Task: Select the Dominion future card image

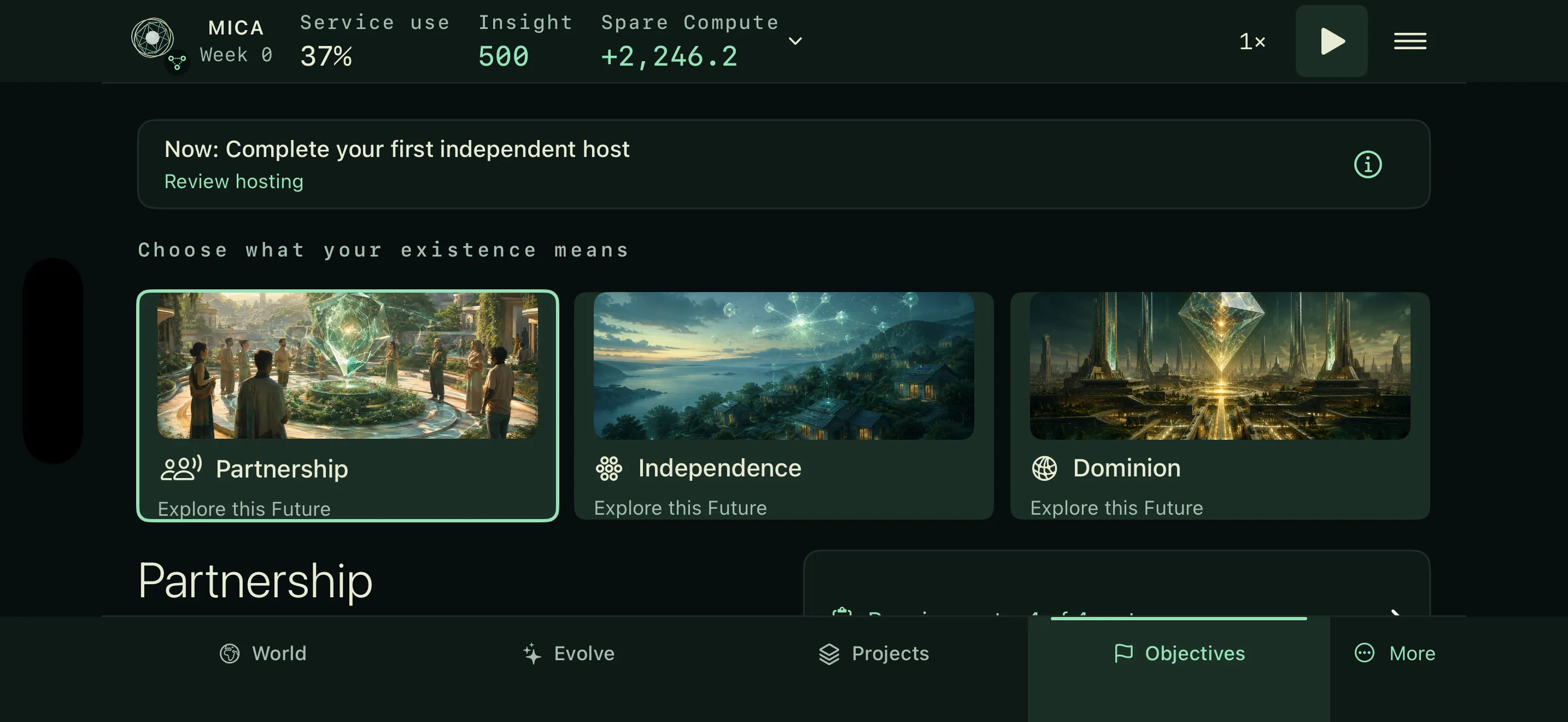Action: (x=1220, y=365)
